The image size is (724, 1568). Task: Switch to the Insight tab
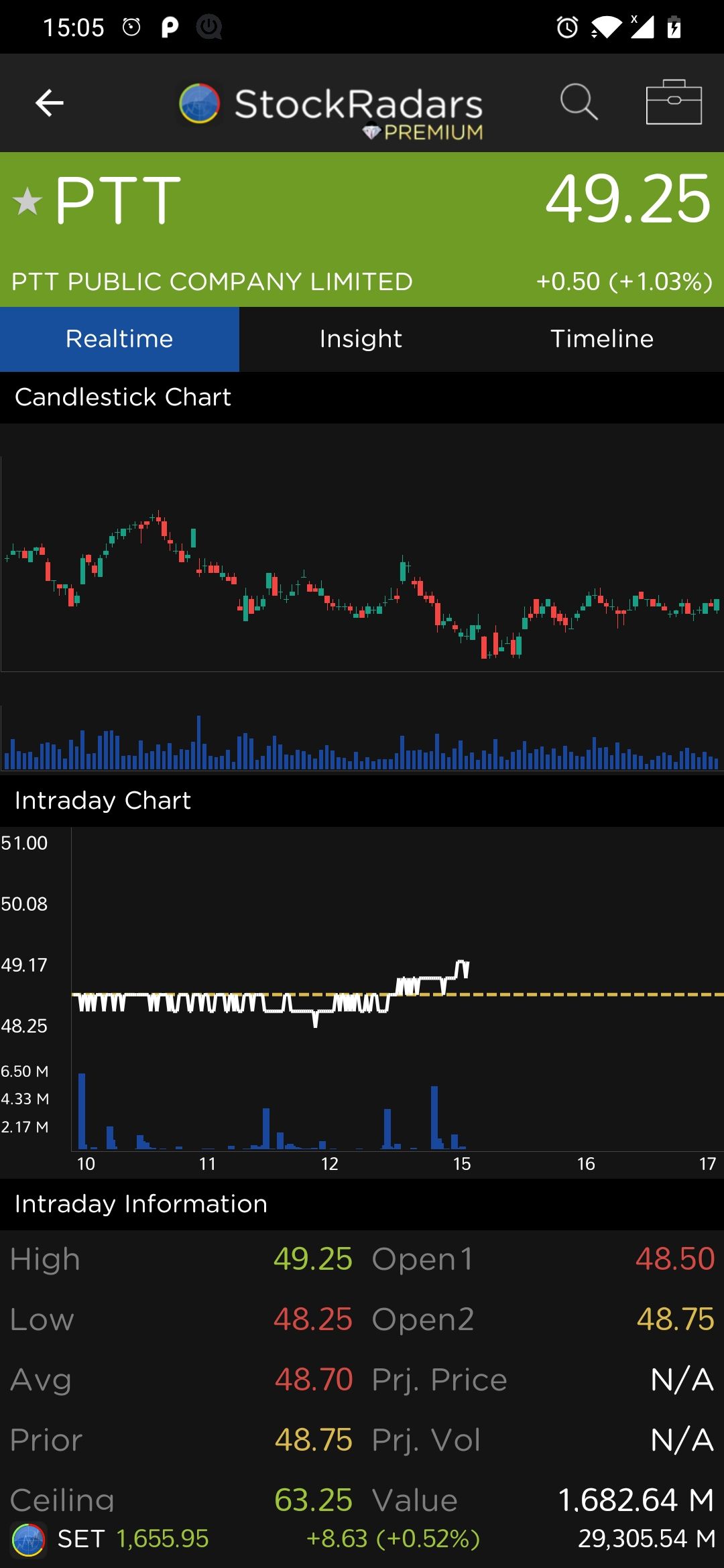[x=361, y=339]
